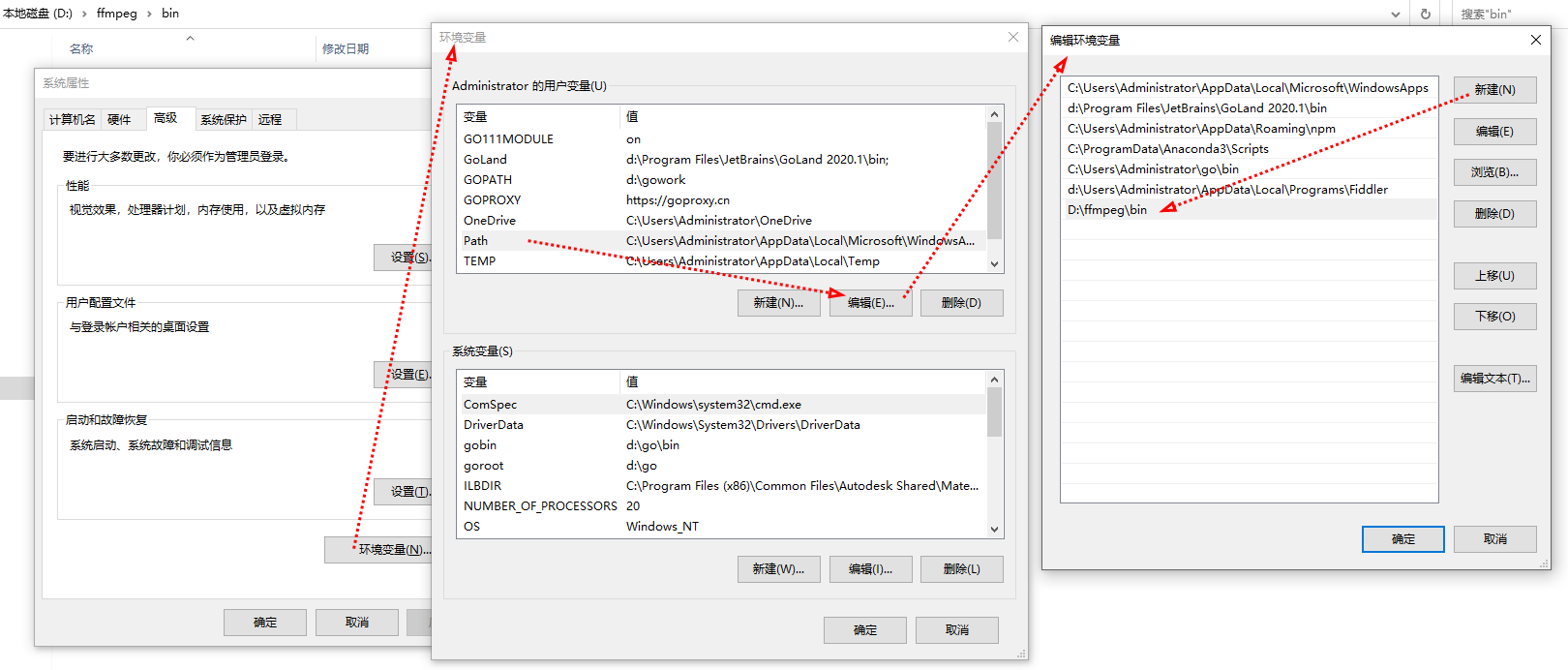Click the 新建(N) button in path editor
The width and height of the screenshot is (1568, 670).
pos(1494,90)
